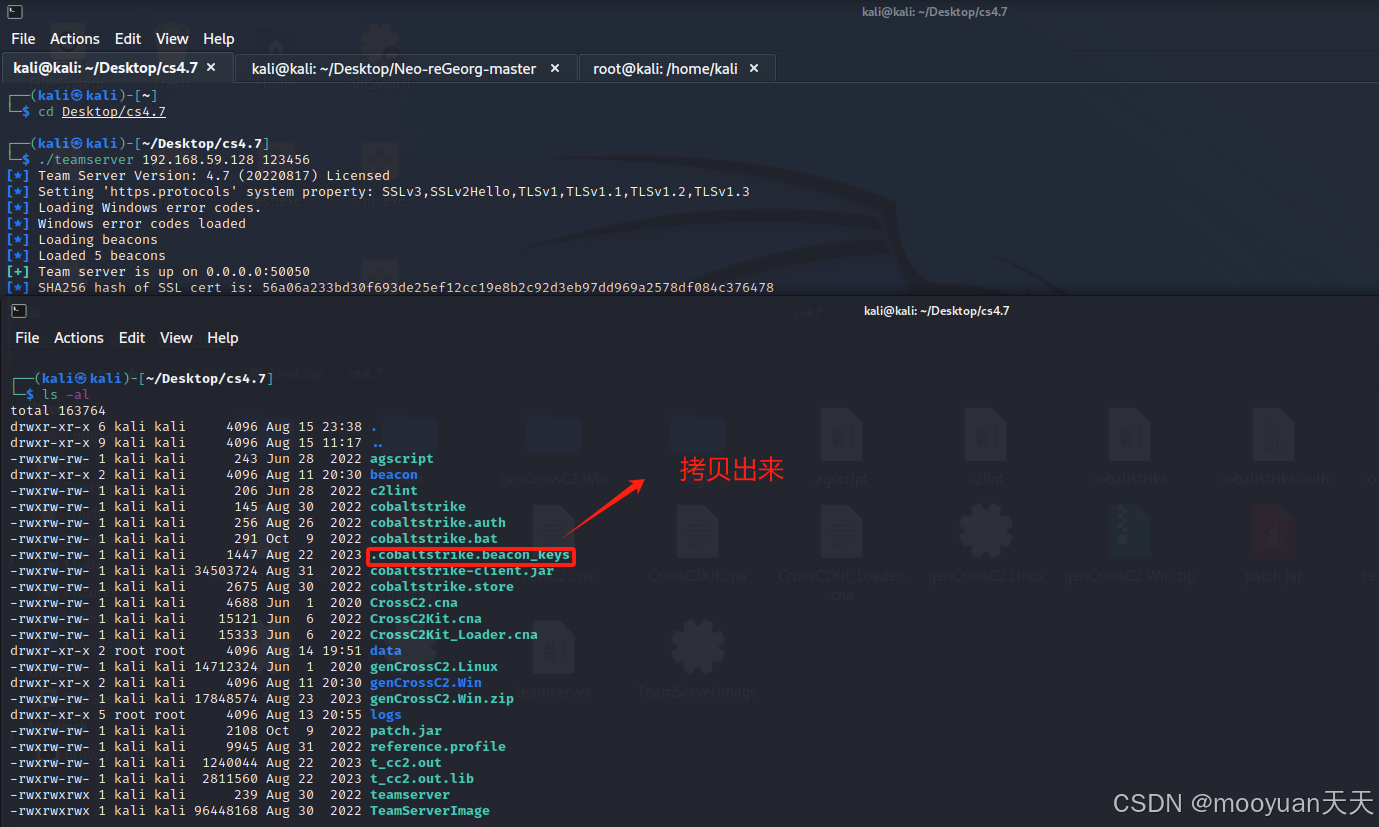The width and height of the screenshot is (1379, 827).
Task: Click the 'total 163764' output line
Action: pyautogui.click(x=58, y=411)
